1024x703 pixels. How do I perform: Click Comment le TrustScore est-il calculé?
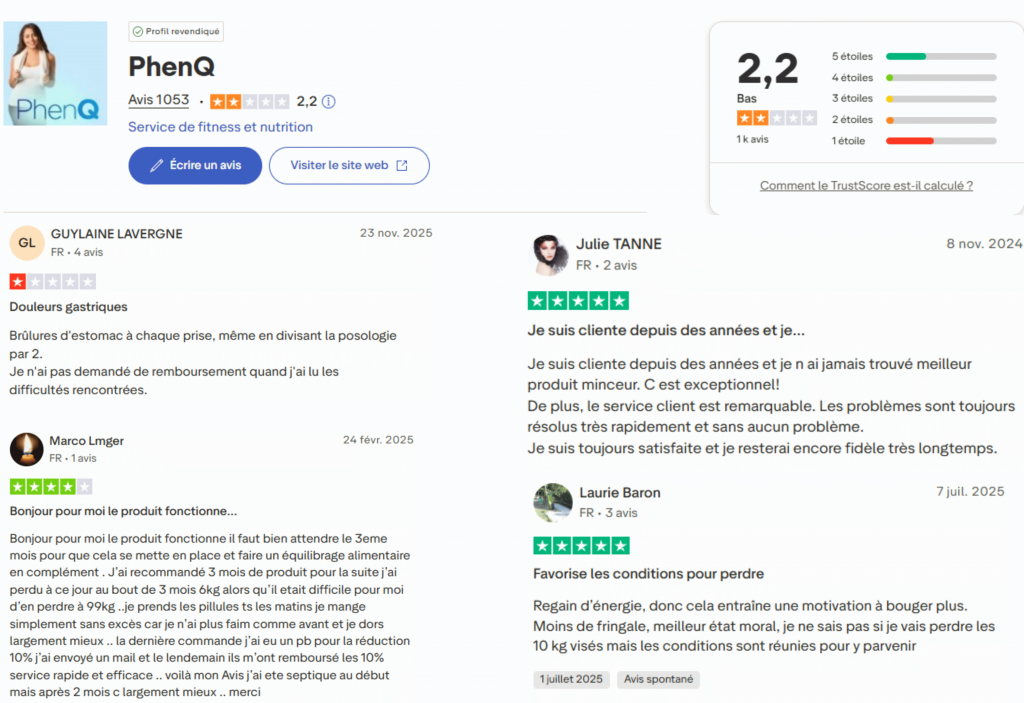pyautogui.click(x=866, y=185)
